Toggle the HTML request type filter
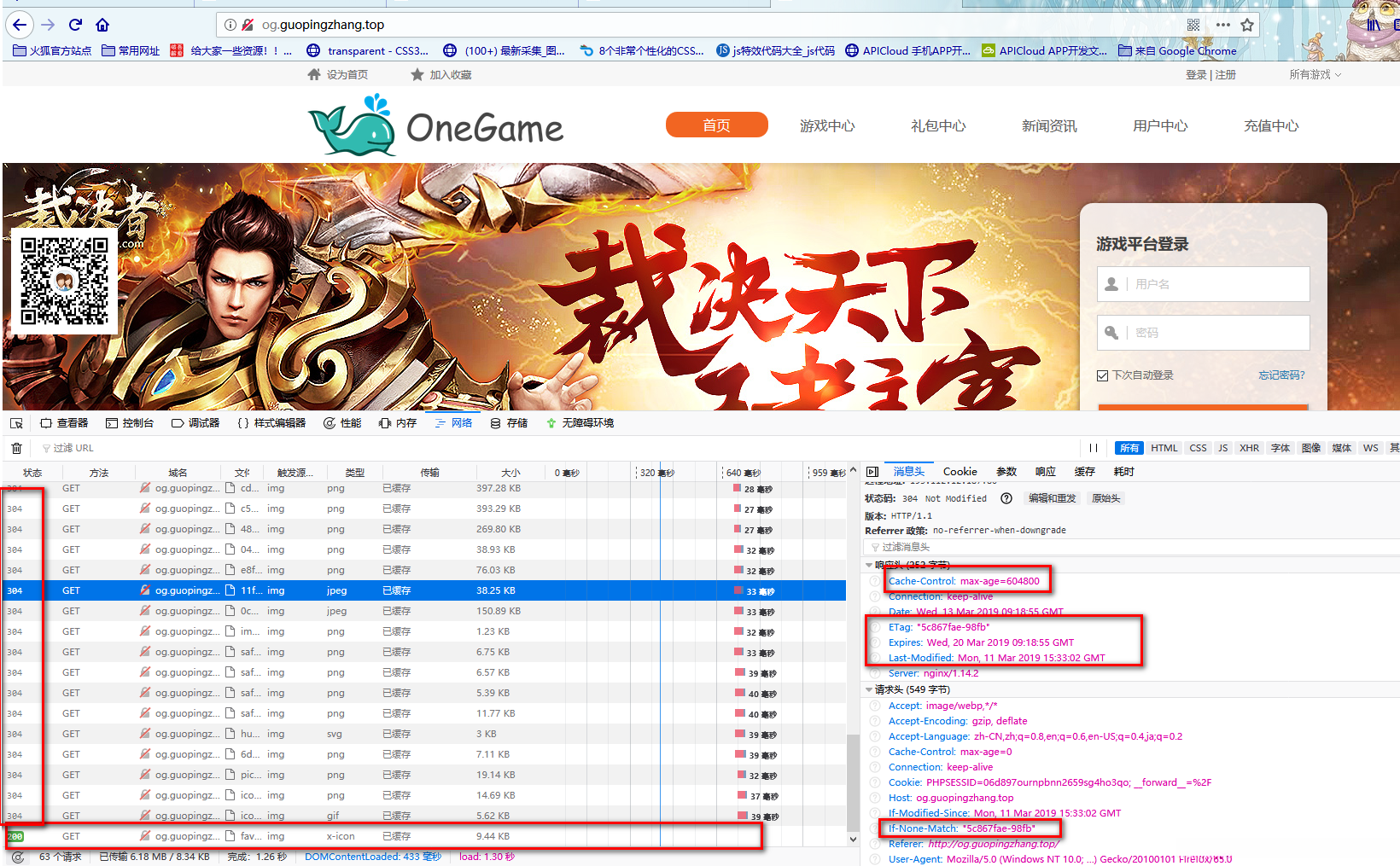This screenshot has height=866, width=1400. 1164,448
